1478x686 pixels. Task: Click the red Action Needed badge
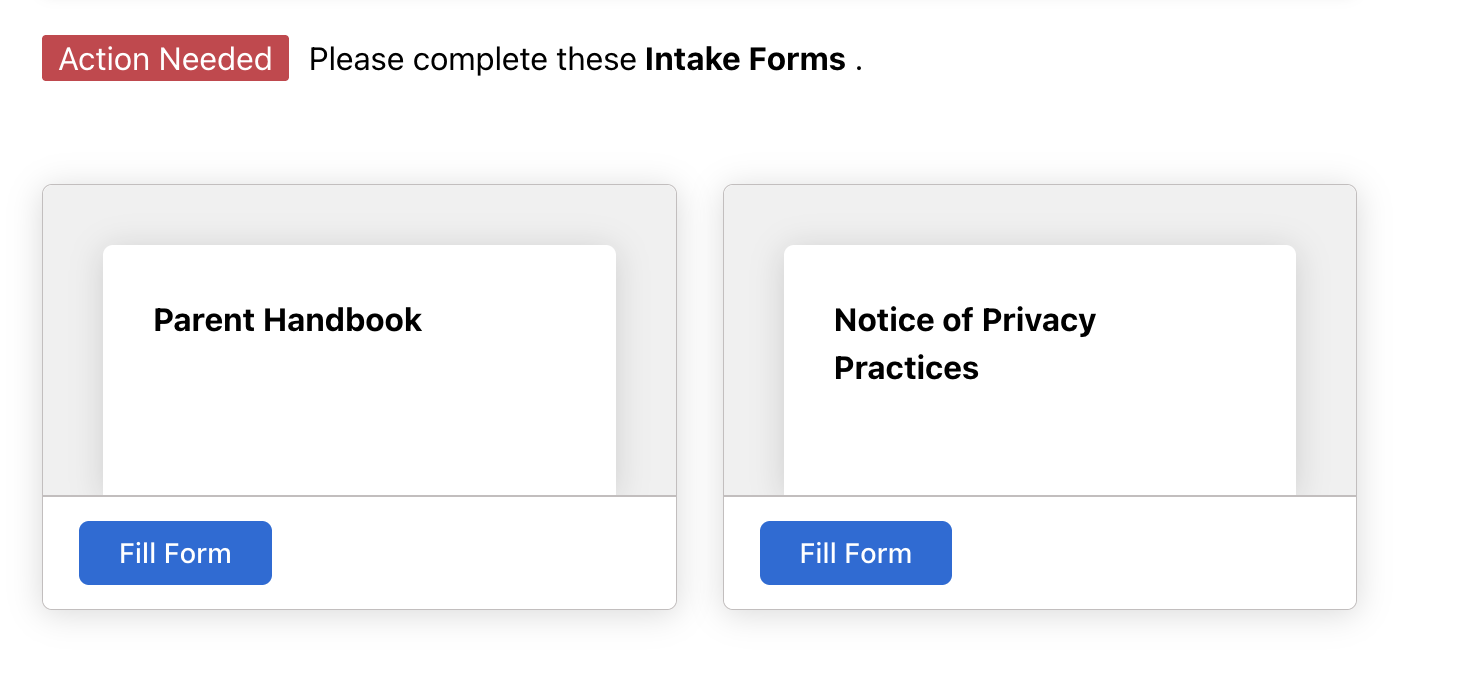click(165, 59)
